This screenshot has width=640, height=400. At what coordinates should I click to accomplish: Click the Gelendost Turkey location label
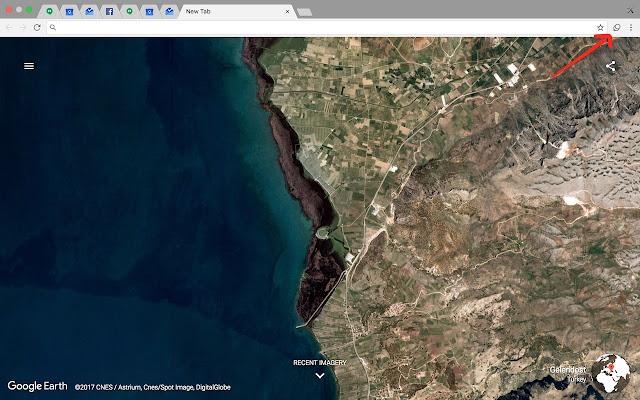pos(568,374)
